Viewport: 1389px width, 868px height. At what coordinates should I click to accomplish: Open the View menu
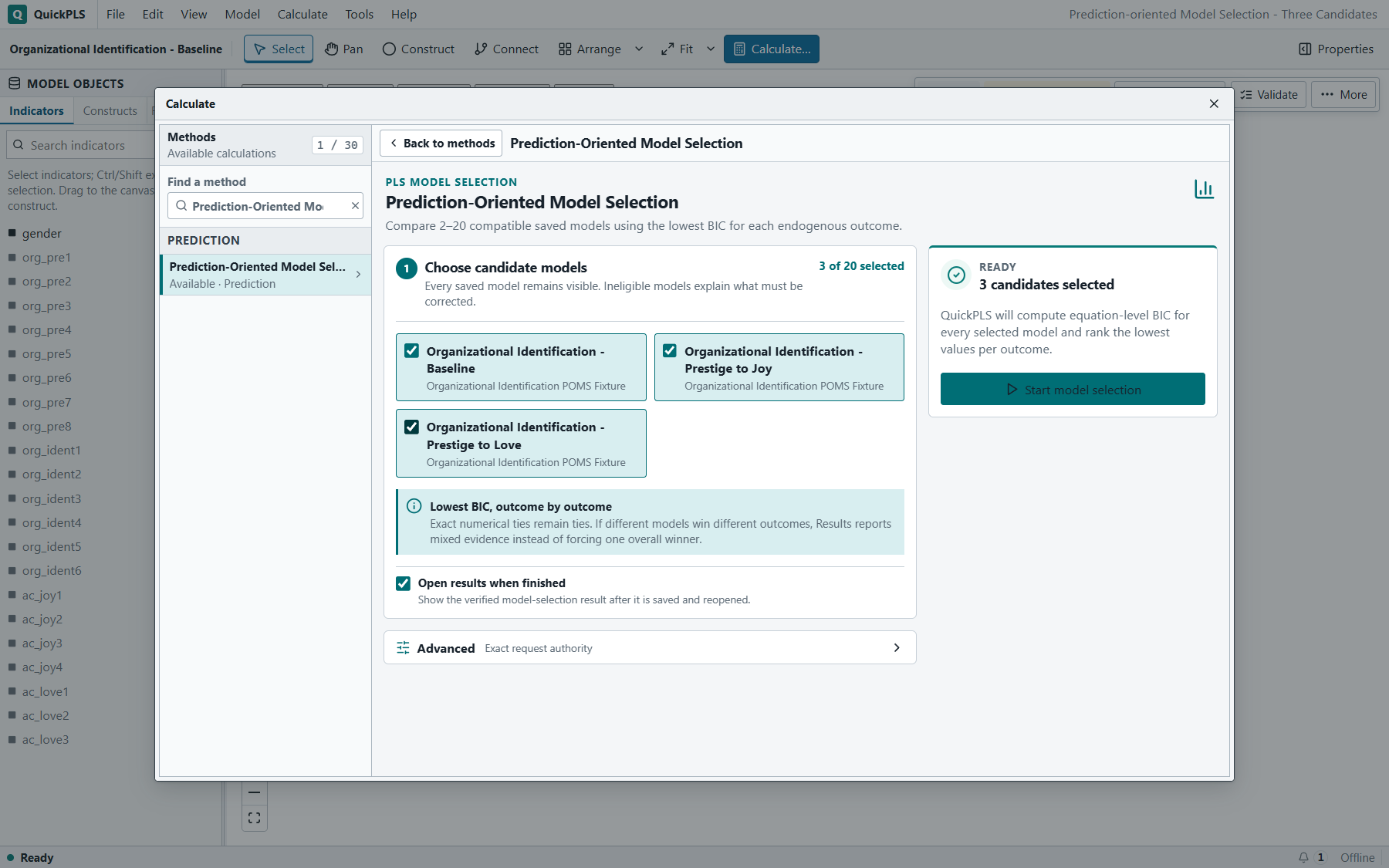tap(194, 14)
